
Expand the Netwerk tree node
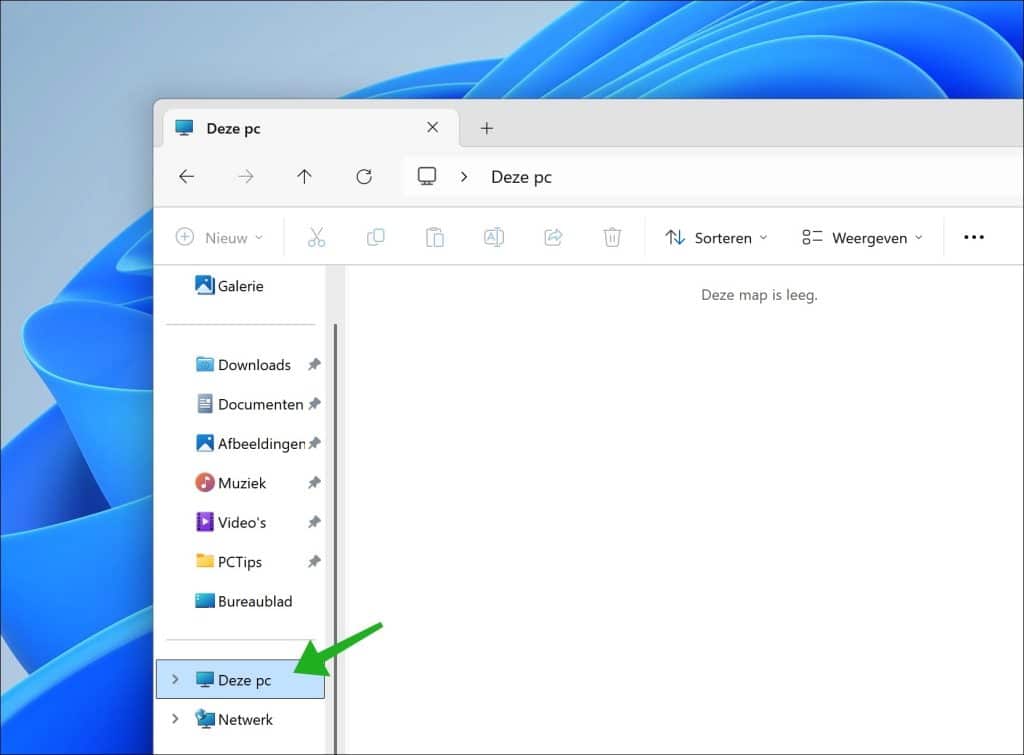point(175,719)
